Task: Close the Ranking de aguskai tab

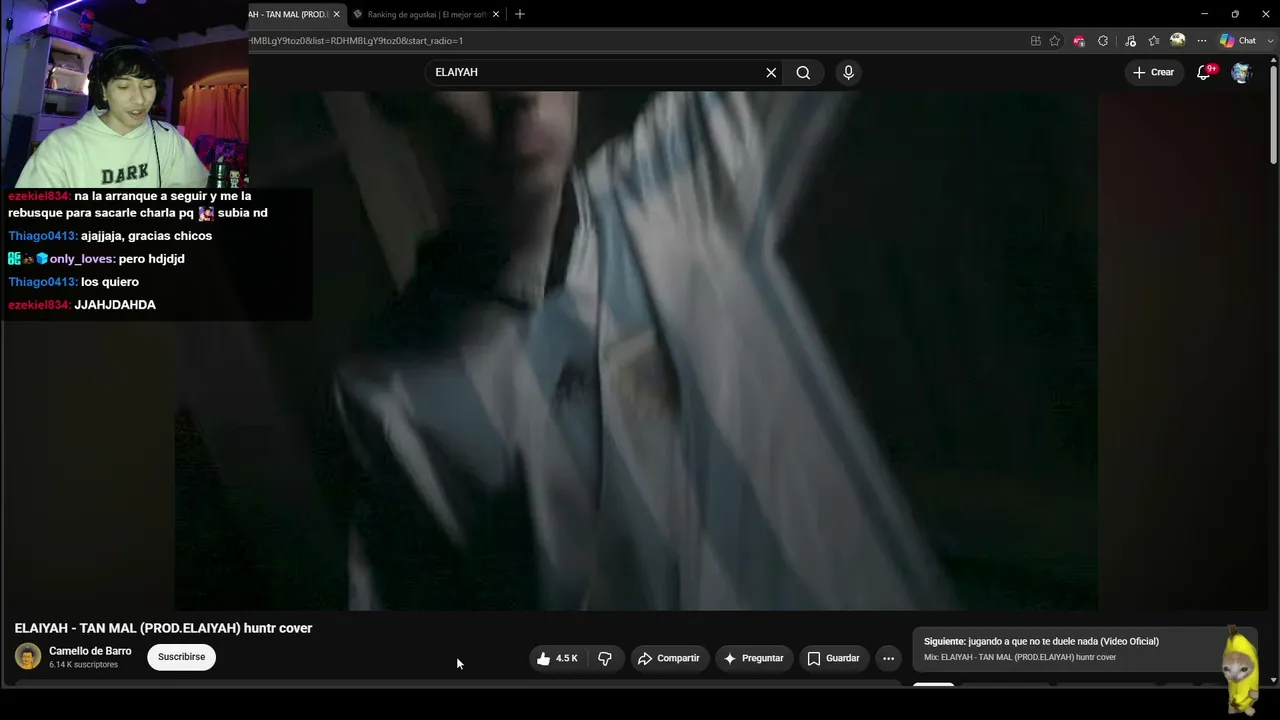Action: click(x=495, y=14)
